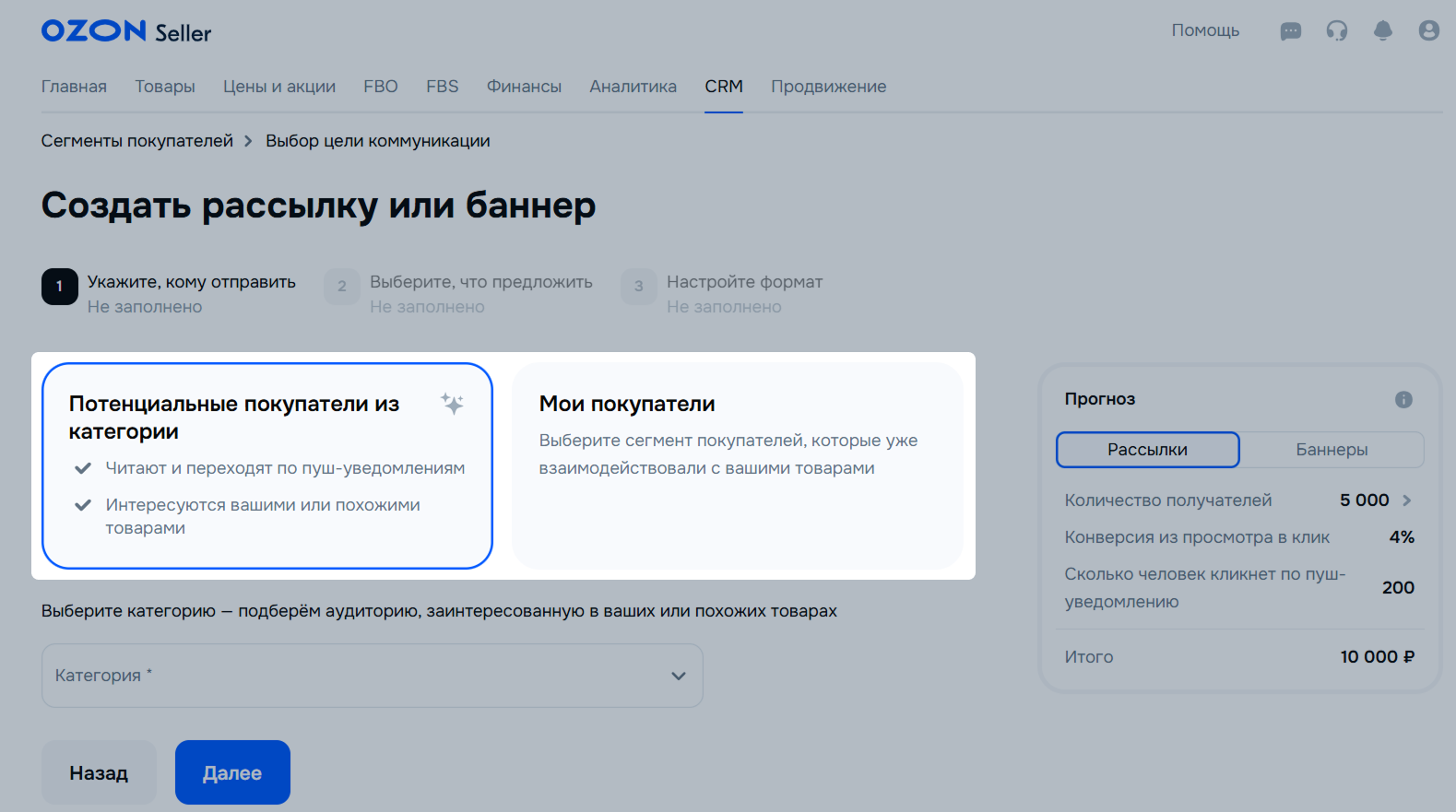
Task: Open the Аналитика menu tab
Action: point(633,87)
